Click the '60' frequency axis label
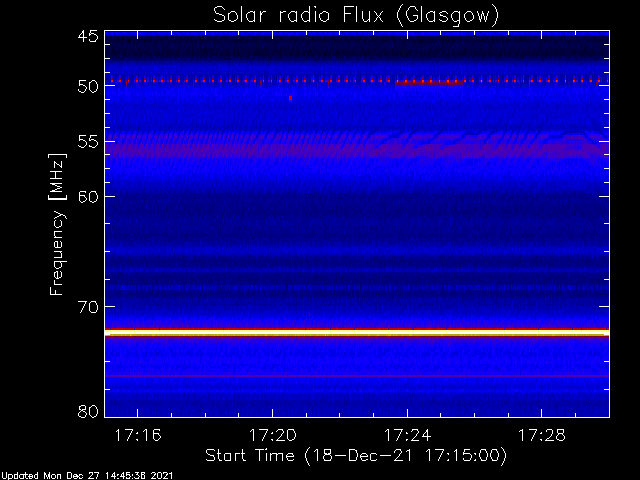This screenshot has width=640, height=480. pos(88,197)
